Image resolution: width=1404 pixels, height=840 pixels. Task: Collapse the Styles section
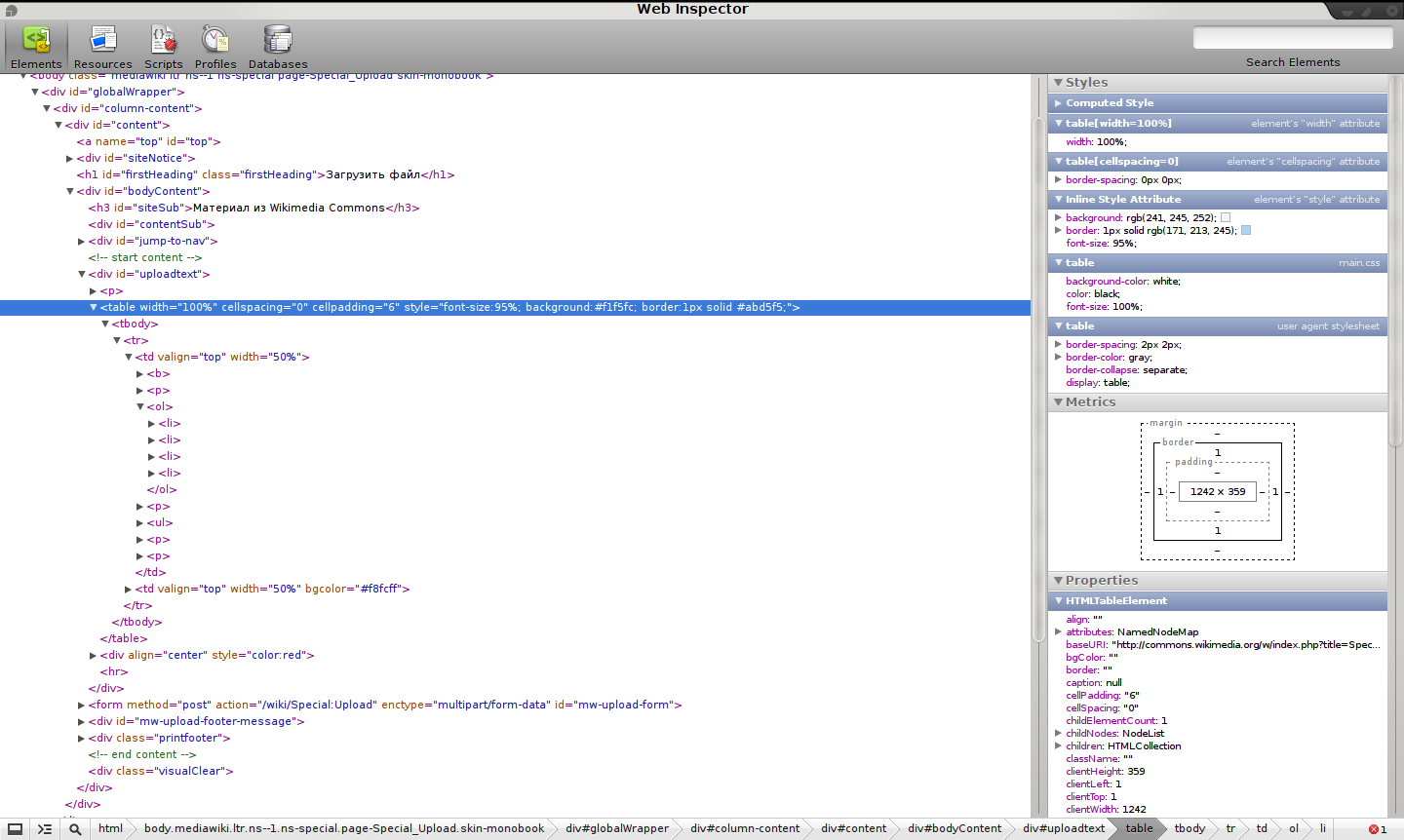pyautogui.click(x=1059, y=83)
